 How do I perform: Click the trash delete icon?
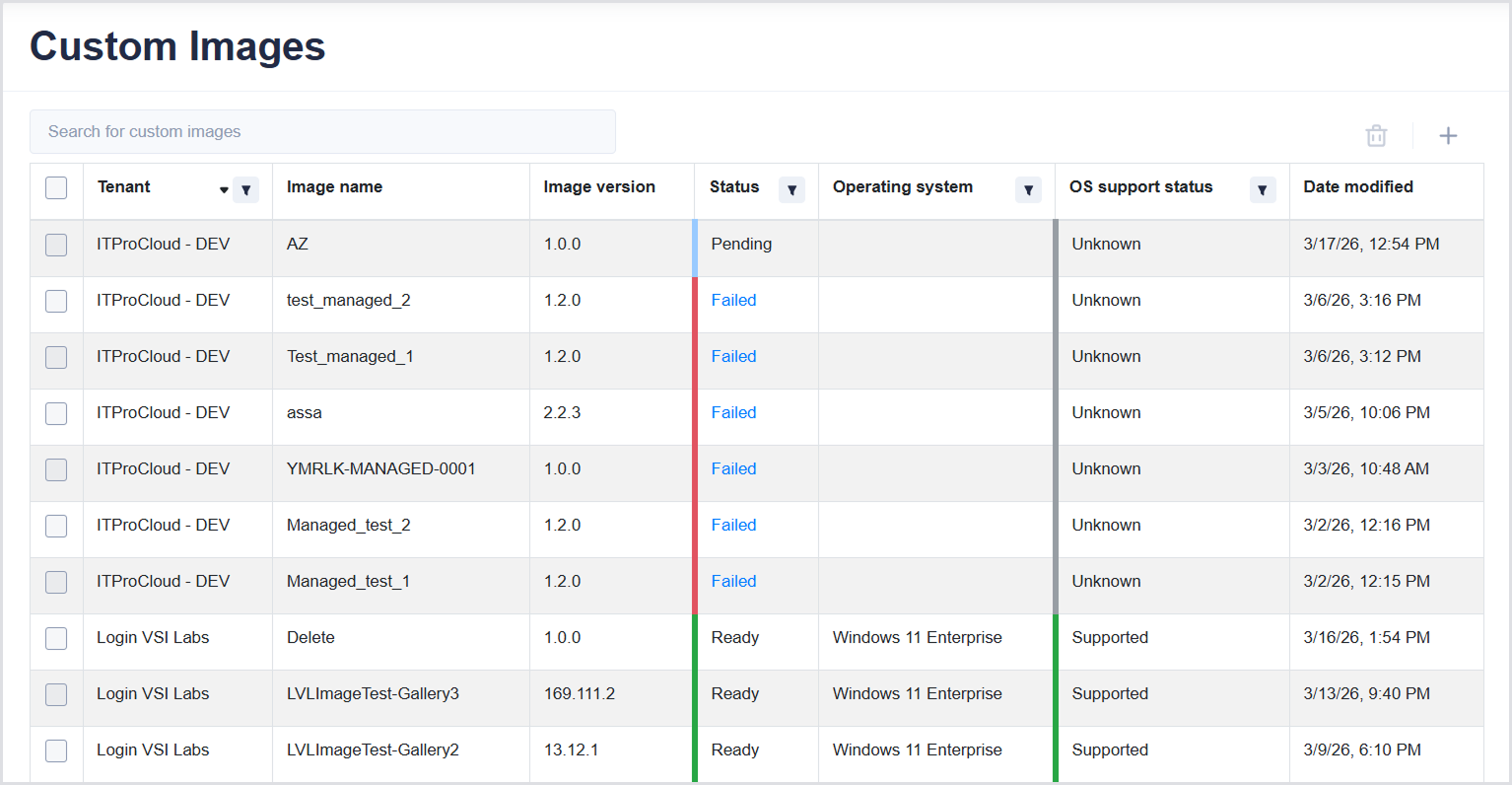pyautogui.click(x=1376, y=136)
